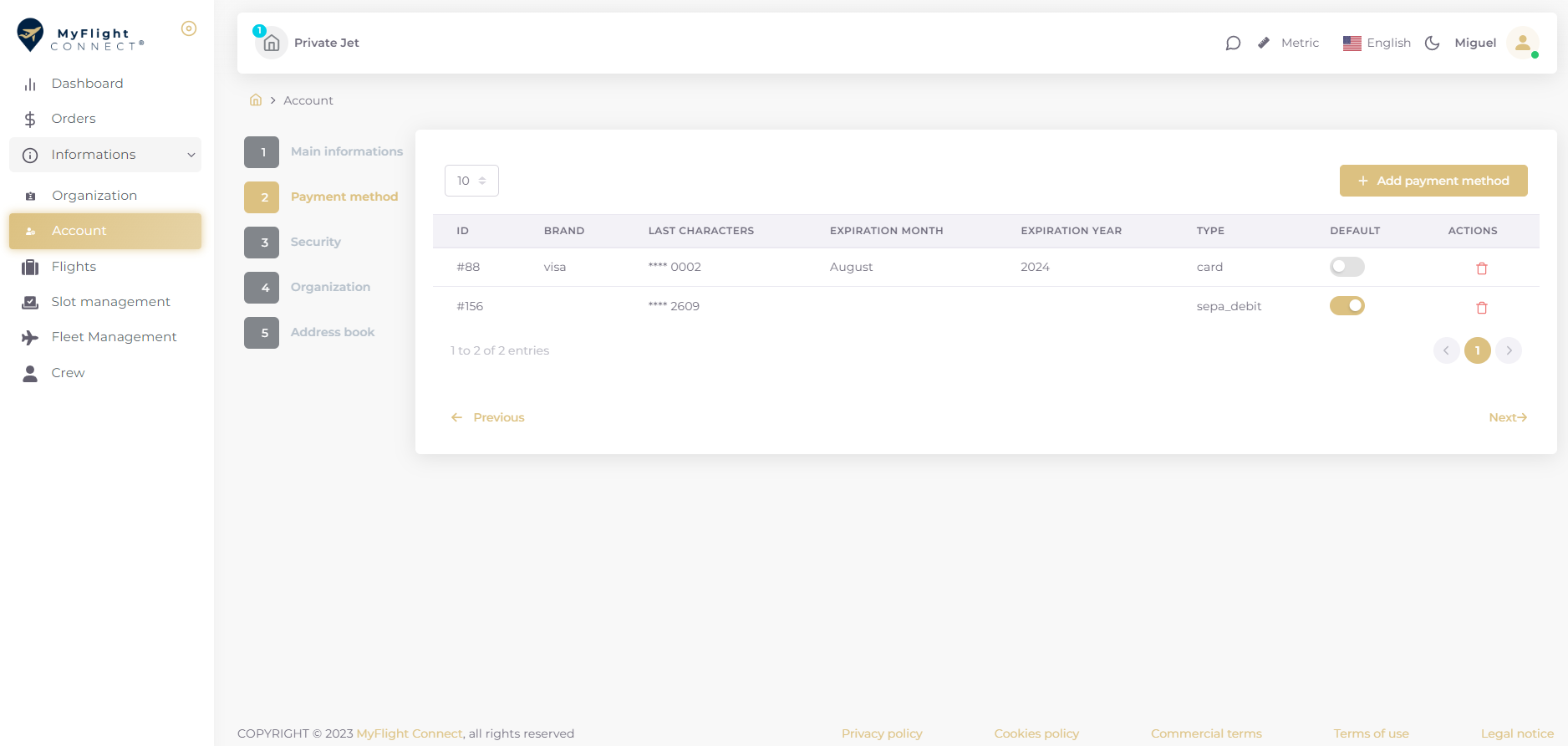
Task: Open Miguel's user avatar icon
Action: [1522, 43]
